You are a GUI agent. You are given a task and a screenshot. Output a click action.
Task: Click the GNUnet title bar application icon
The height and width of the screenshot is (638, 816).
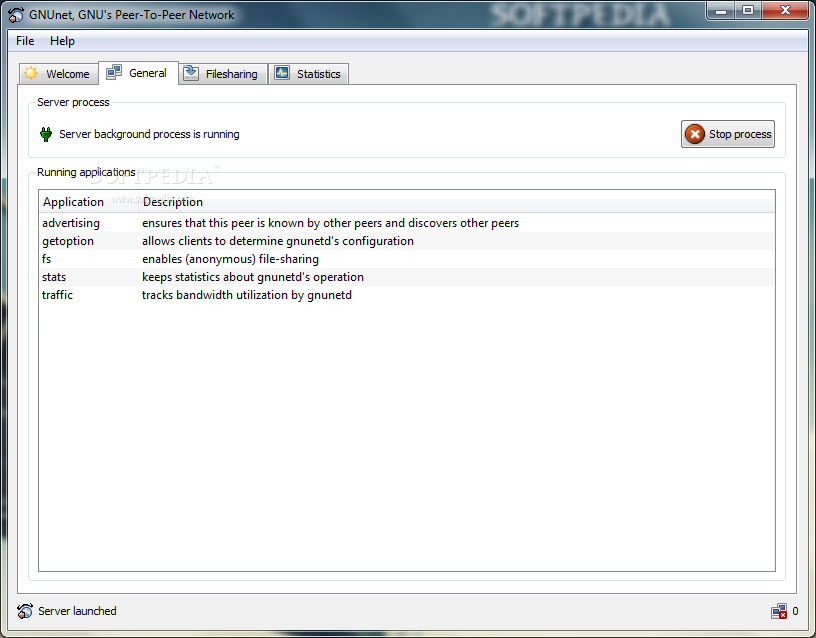pos(16,15)
